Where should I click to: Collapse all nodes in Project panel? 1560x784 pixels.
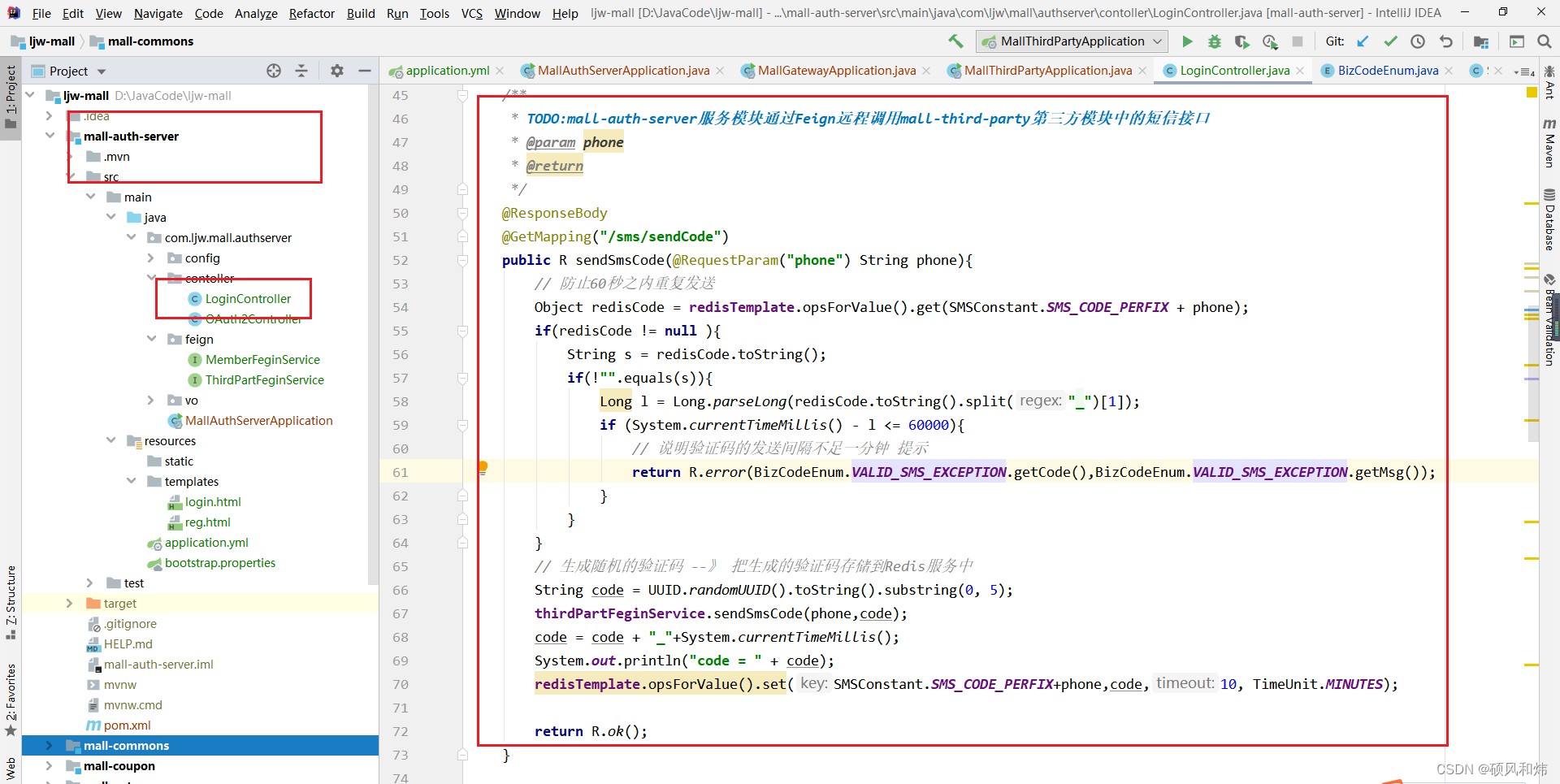(301, 71)
